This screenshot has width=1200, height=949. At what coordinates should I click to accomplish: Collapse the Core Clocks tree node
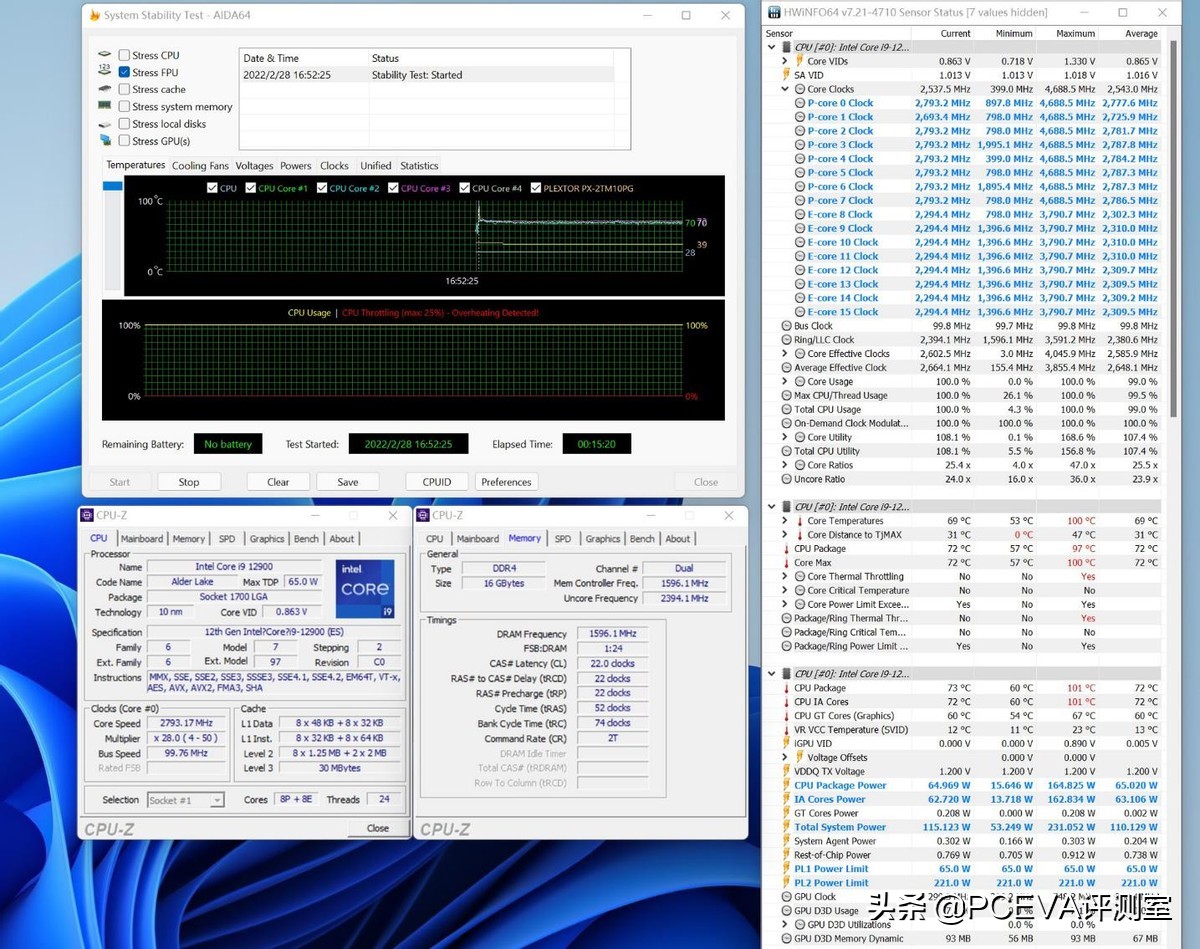coord(786,89)
